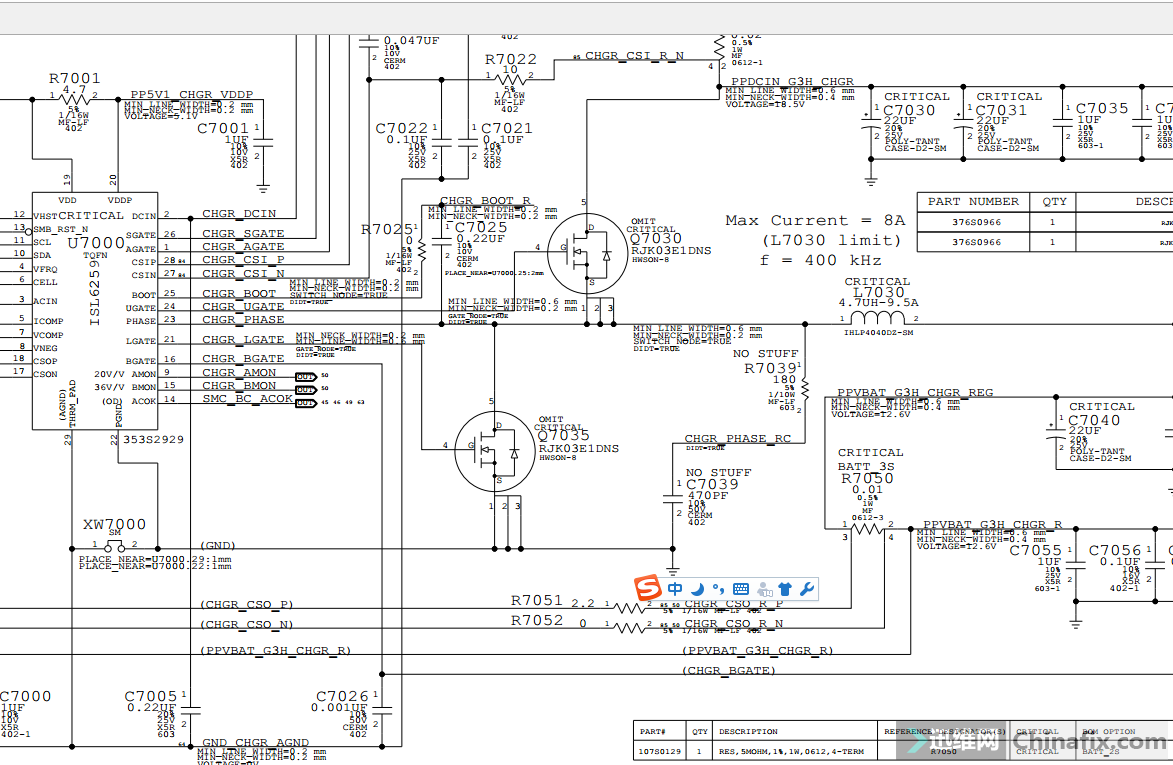Screen dimensions: 1173x765
Task: Select the L7030 inductor coil symbol
Action: (x=876, y=319)
